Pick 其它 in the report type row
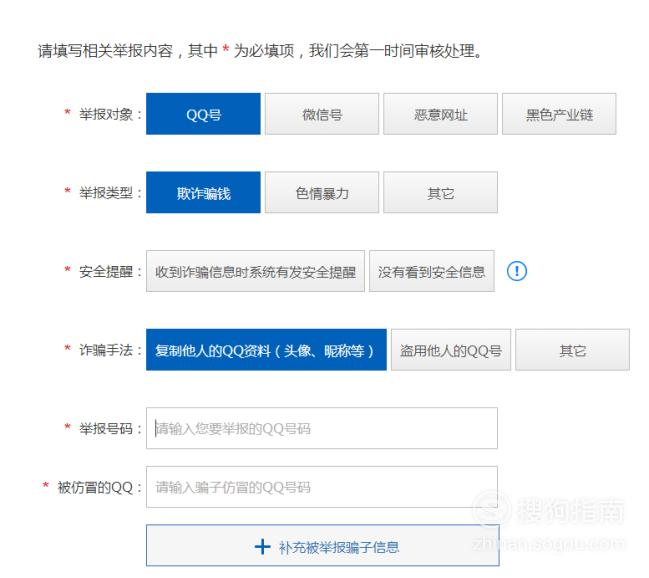The width and height of the screenshot is (649, 578). 440,193
